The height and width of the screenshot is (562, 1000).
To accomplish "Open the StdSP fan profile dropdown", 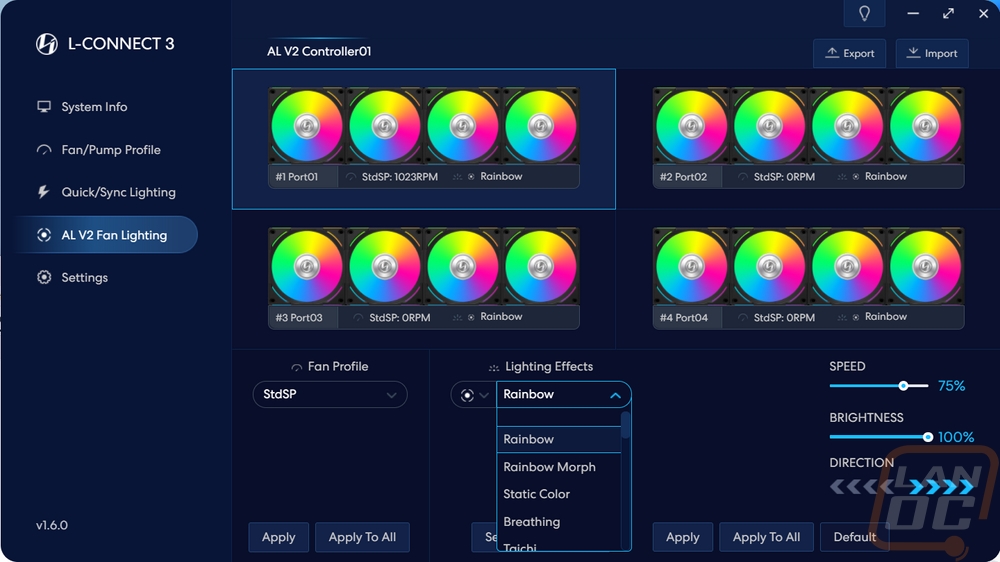I will click(x=330, y=395).
